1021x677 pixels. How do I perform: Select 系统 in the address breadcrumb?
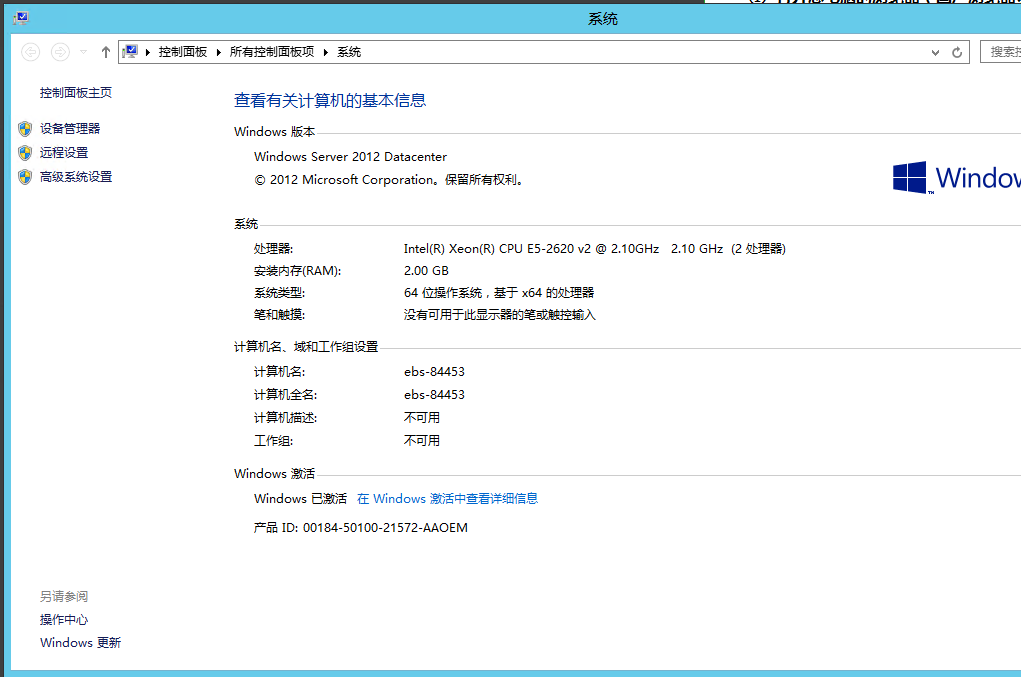[349, 52]
